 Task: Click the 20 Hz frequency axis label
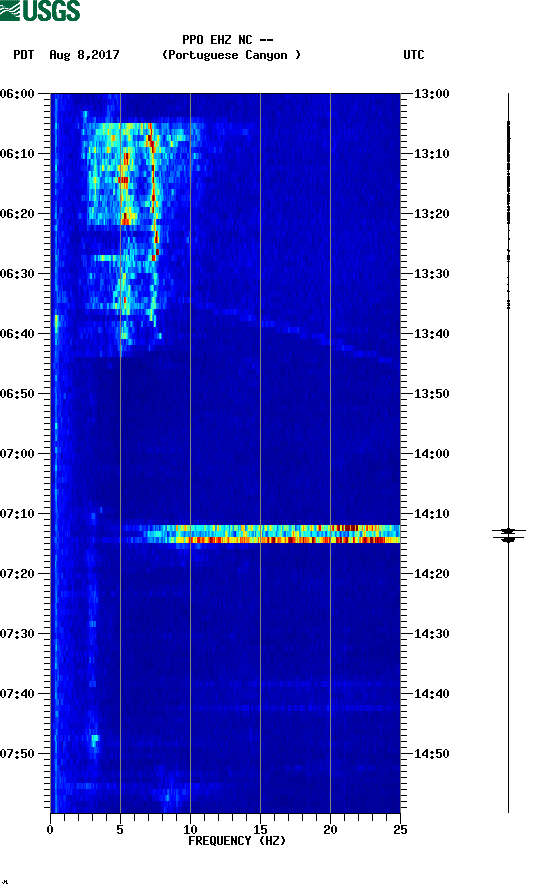[x=330, y=830]
